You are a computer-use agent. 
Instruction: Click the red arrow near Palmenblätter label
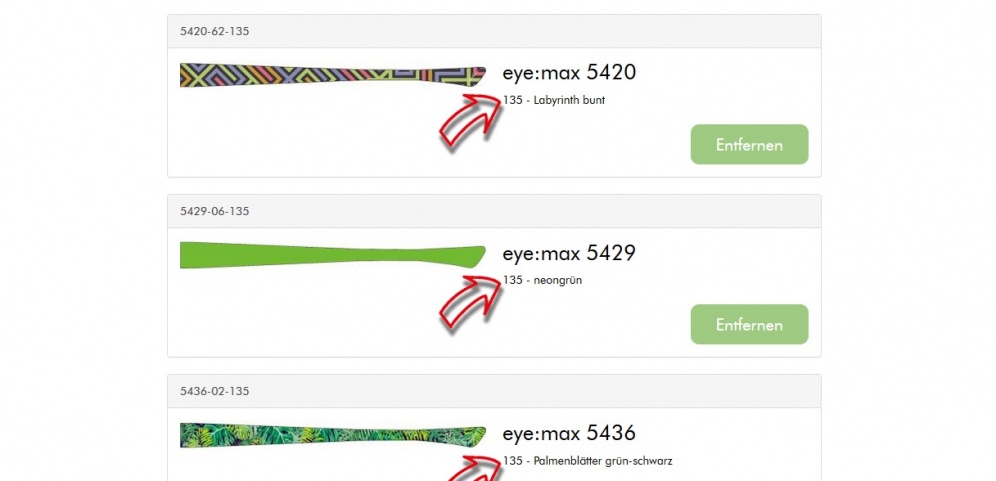pos(471,468)
